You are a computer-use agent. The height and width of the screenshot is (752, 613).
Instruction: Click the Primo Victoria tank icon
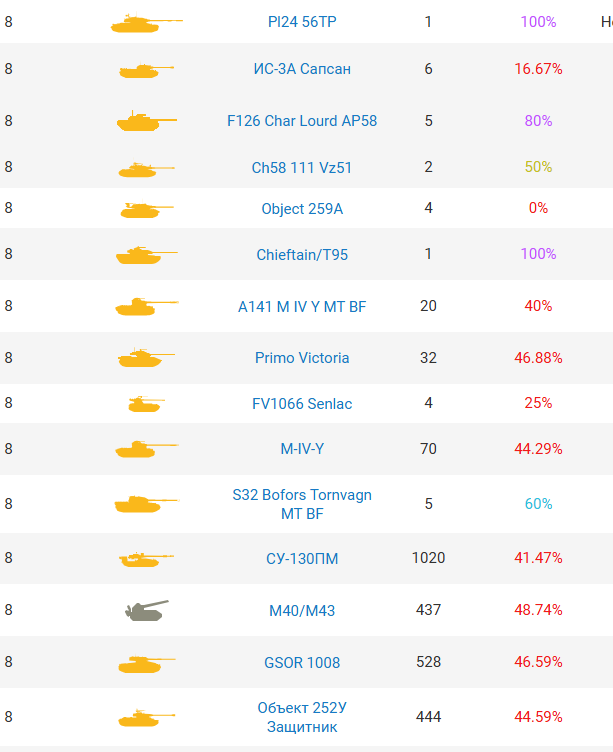pyautogui.click(x=146, y=358)
